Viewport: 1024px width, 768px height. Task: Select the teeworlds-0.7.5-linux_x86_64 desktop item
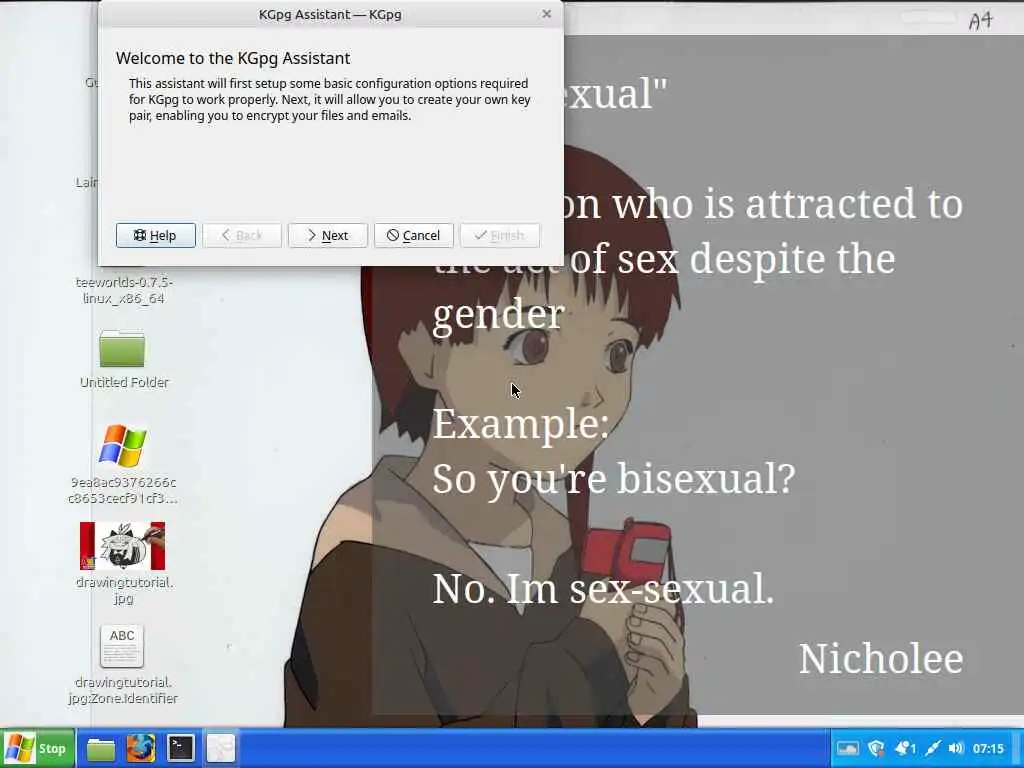[x=123, y=290]
